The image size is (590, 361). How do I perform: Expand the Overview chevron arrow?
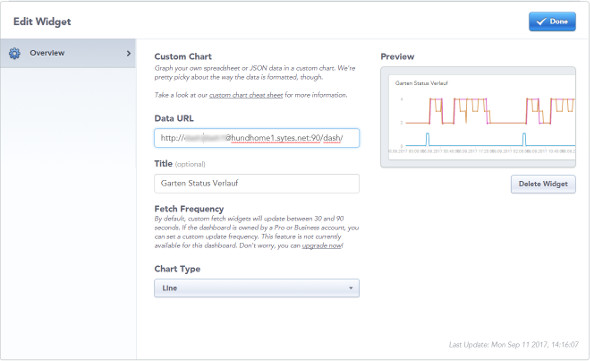click(129, 53)
